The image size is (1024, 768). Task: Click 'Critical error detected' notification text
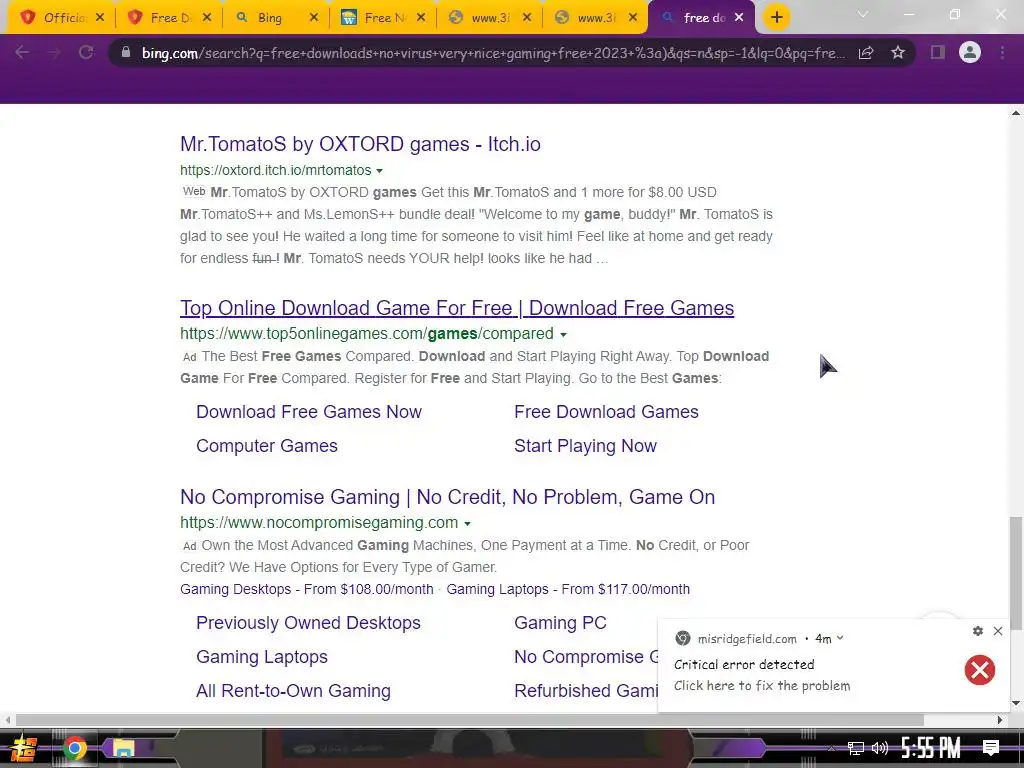click(x=744, y=664)
